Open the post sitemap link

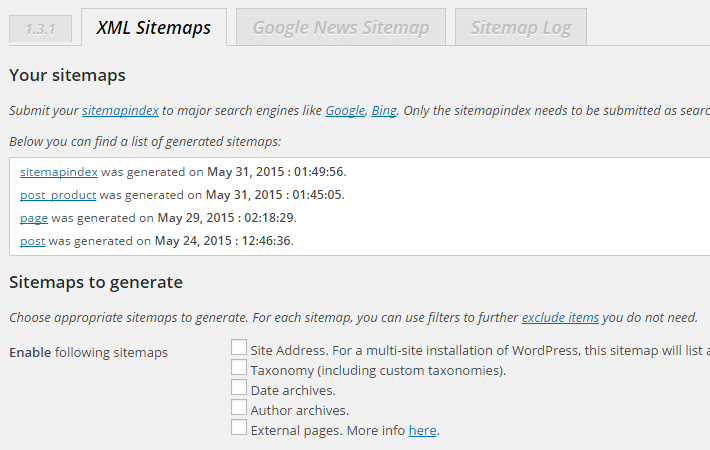pos(33,241)
